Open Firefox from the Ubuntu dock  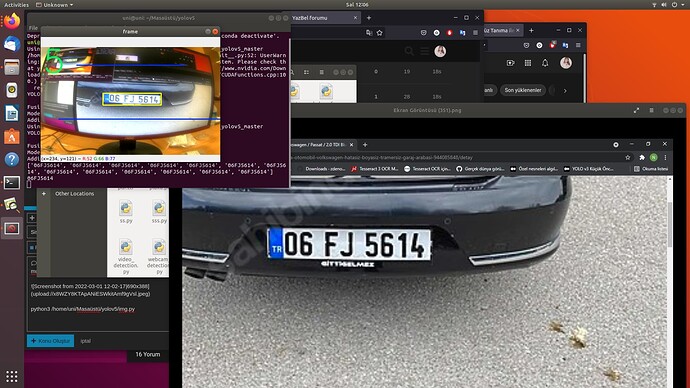12,21
